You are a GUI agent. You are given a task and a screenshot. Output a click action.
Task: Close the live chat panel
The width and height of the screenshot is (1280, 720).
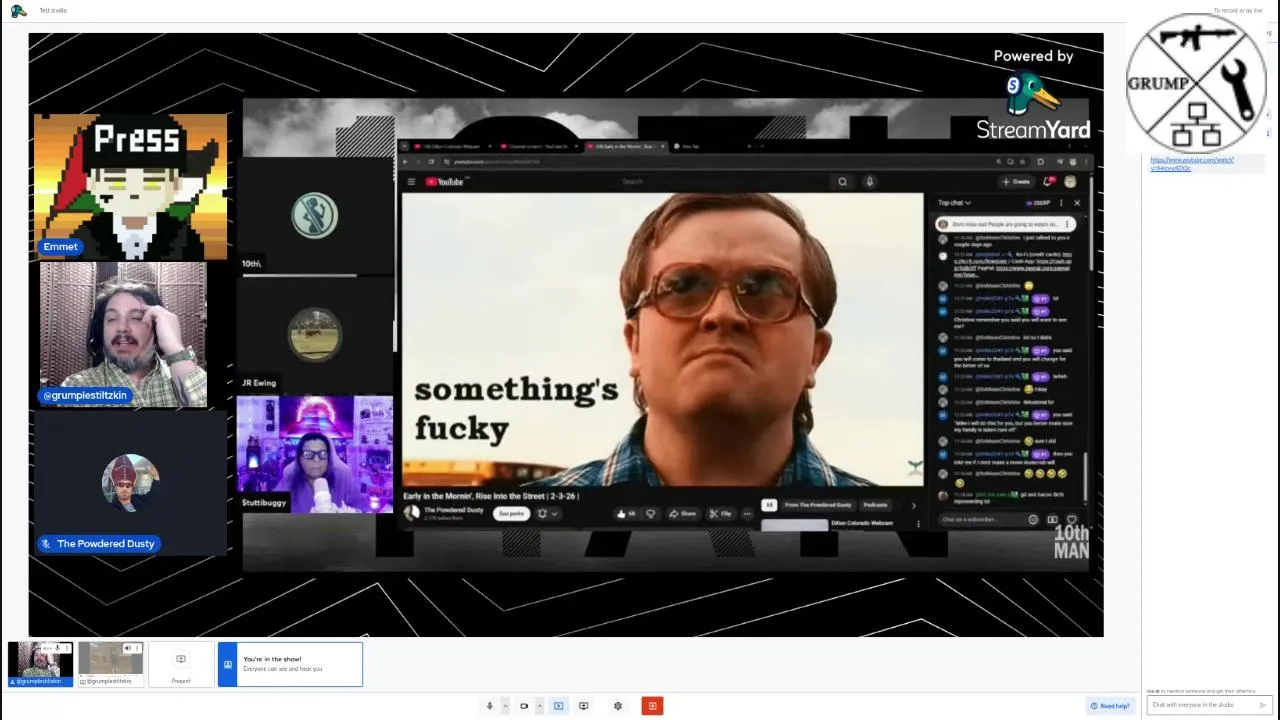click(x=1077, y=203)
